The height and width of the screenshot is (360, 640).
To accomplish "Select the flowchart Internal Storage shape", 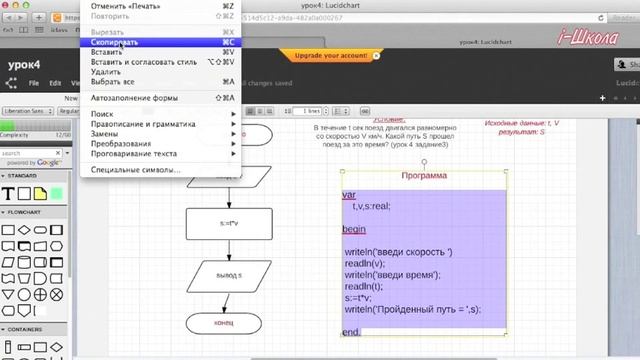I will [56, 262].
